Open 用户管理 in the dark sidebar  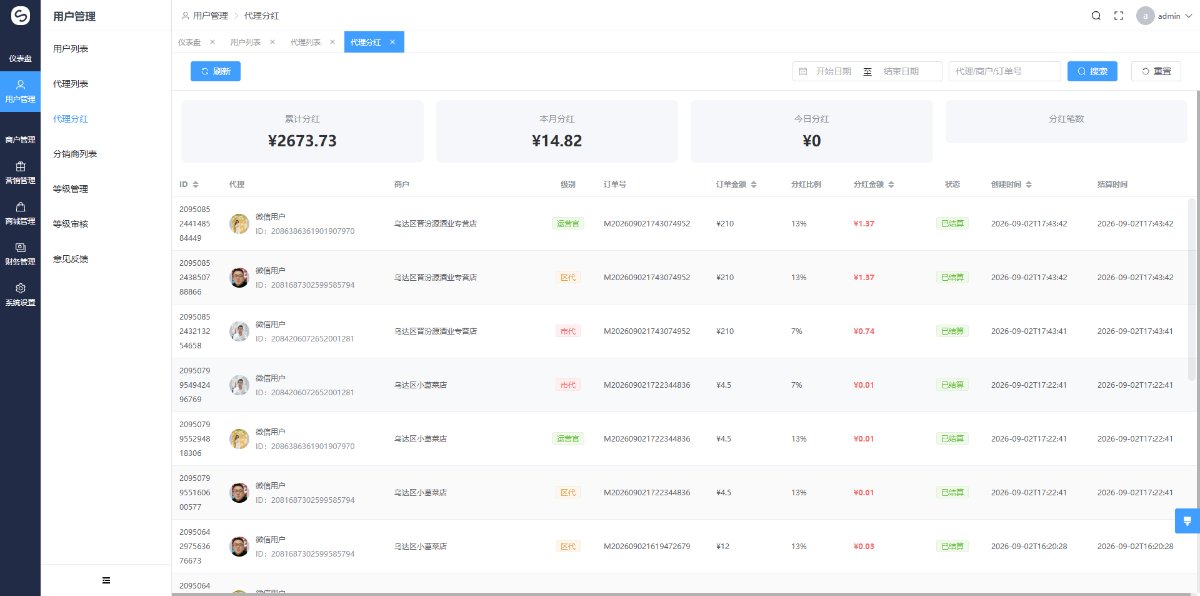pyautogui.click(x=20, y=91)
